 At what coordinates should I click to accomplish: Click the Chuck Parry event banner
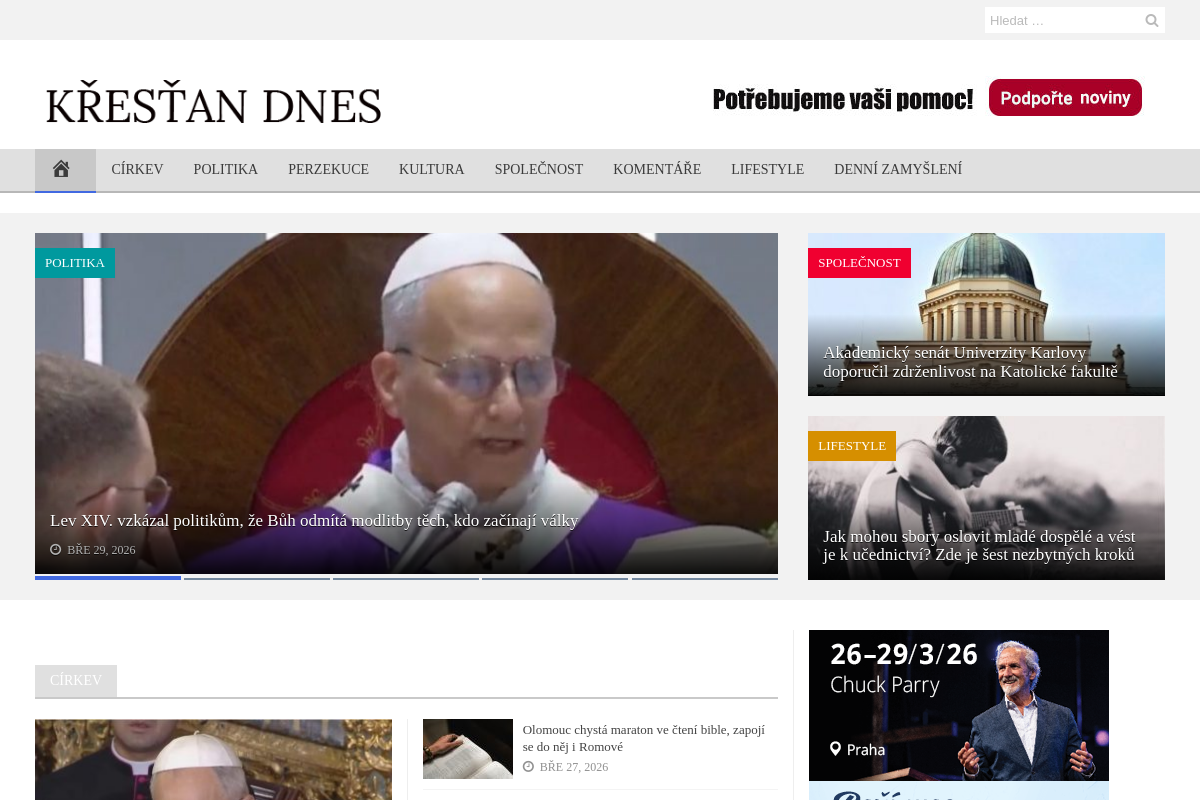pyautogui.click(x=958, y=705)
